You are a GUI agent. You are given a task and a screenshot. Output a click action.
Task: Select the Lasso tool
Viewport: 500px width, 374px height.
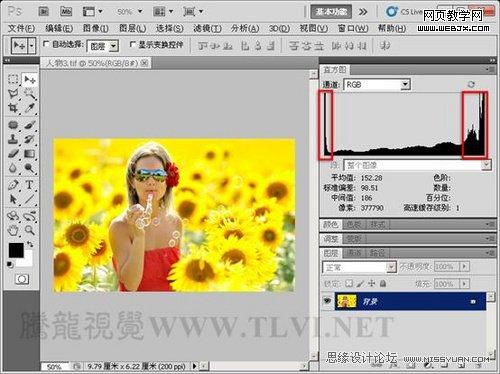pos(13,94)
